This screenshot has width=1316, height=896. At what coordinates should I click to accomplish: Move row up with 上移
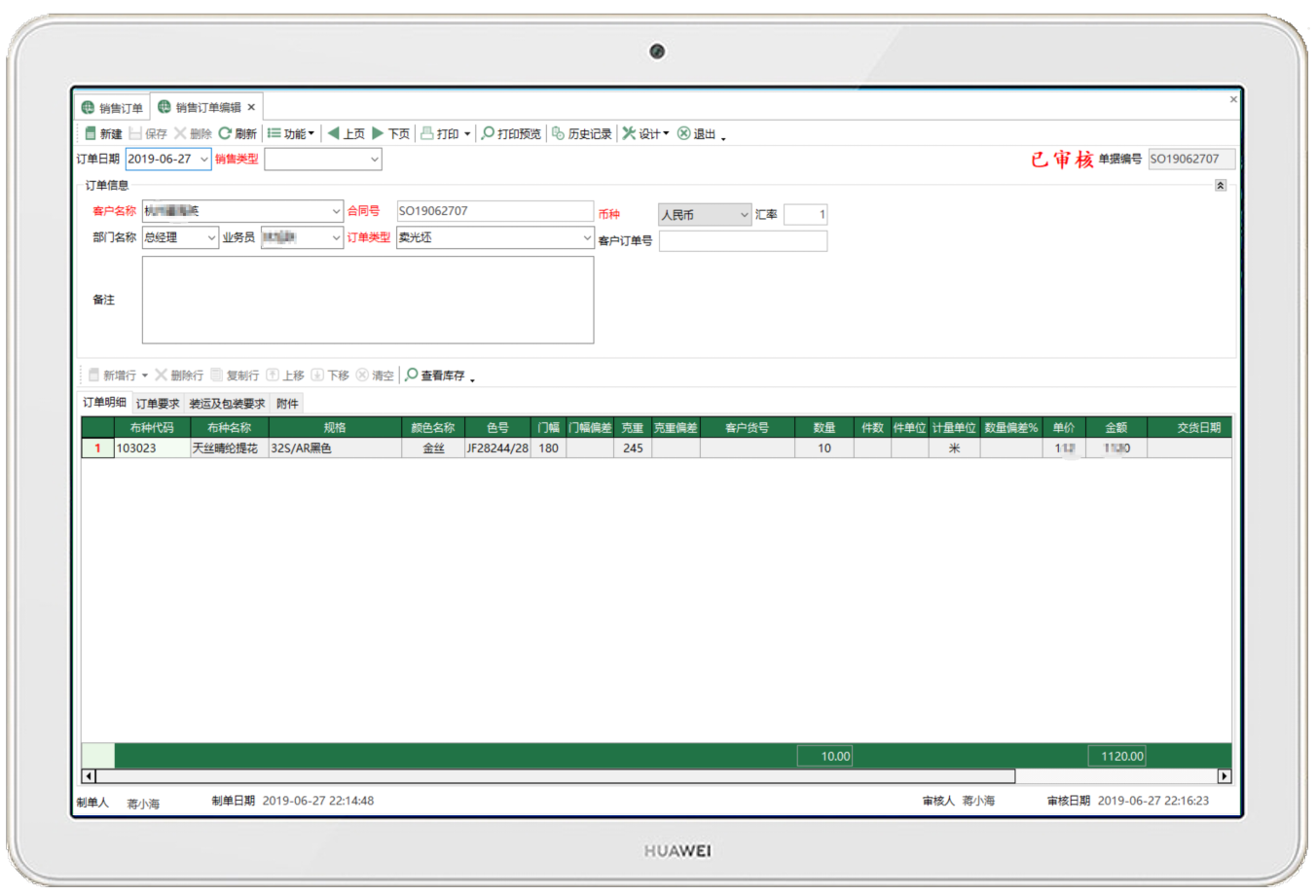285,375
